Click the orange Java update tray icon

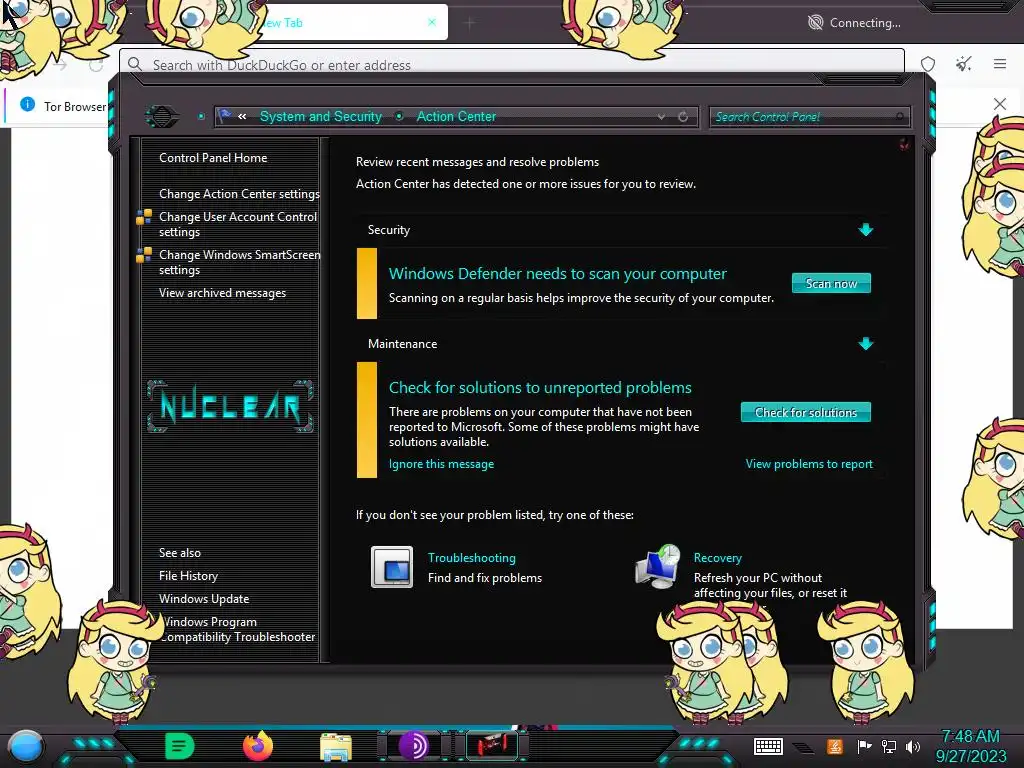pos(835,746)
